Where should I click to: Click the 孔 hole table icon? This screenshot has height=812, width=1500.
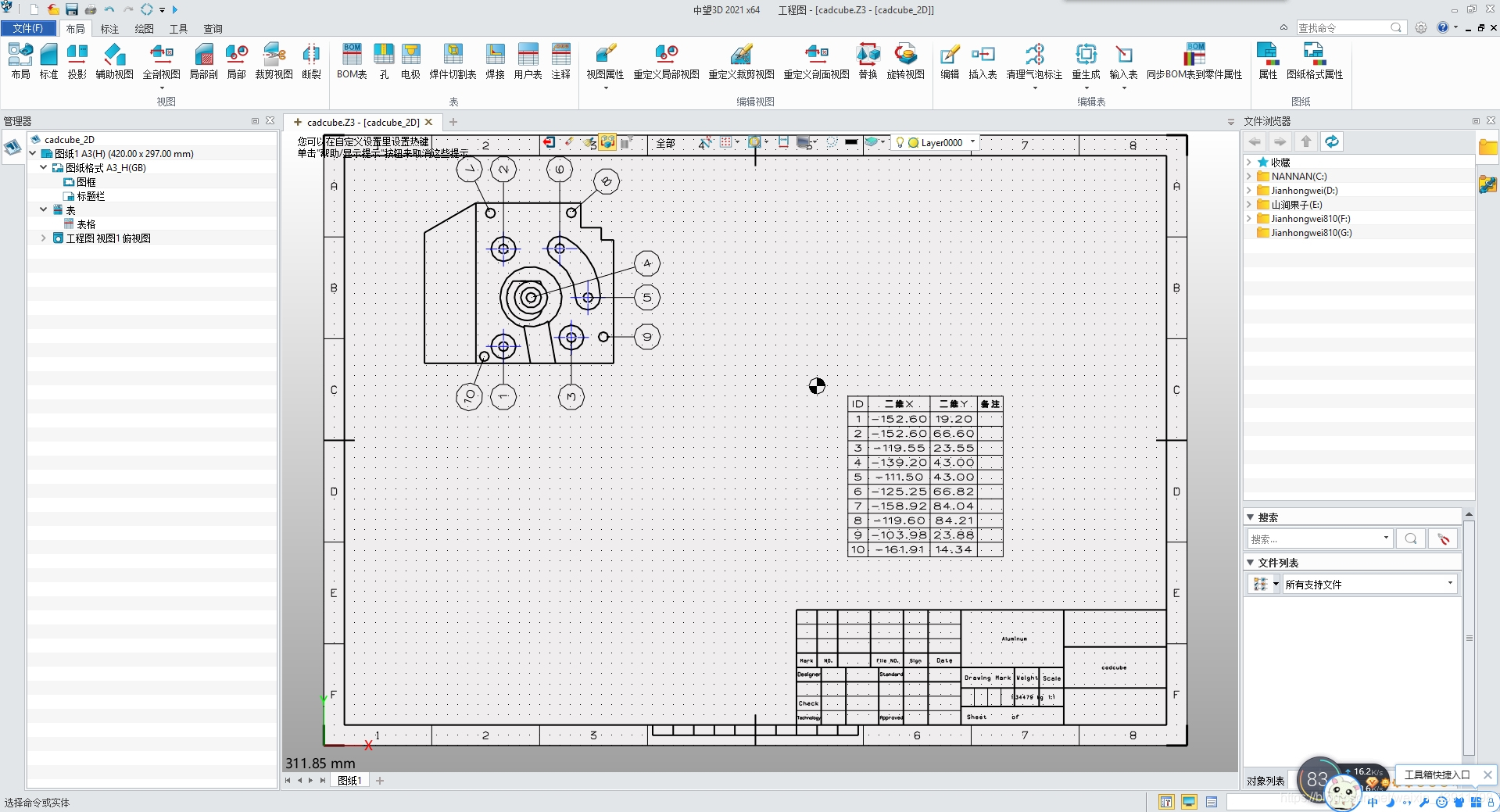384,61
